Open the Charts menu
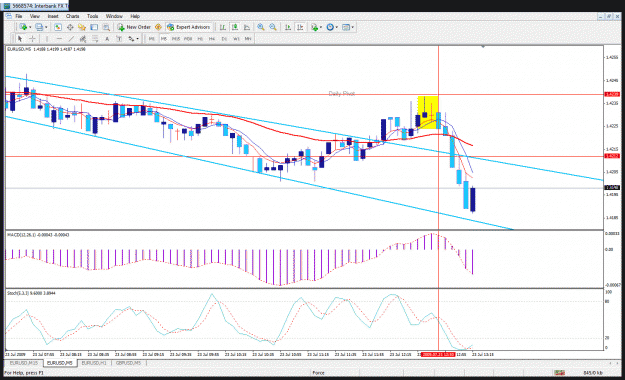 (x=73, y=16)
